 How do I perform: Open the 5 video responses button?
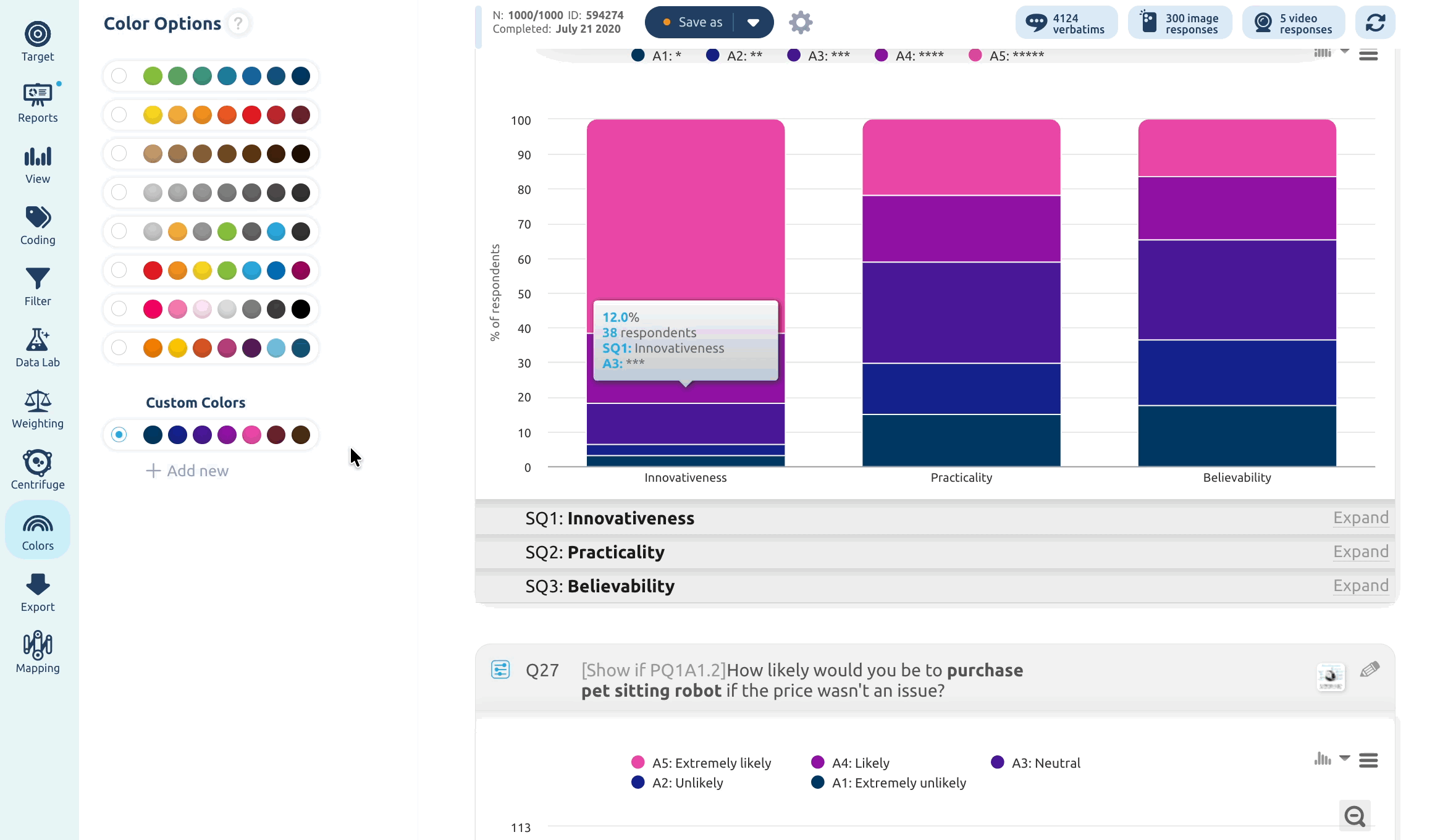(x=1294, y=23)
